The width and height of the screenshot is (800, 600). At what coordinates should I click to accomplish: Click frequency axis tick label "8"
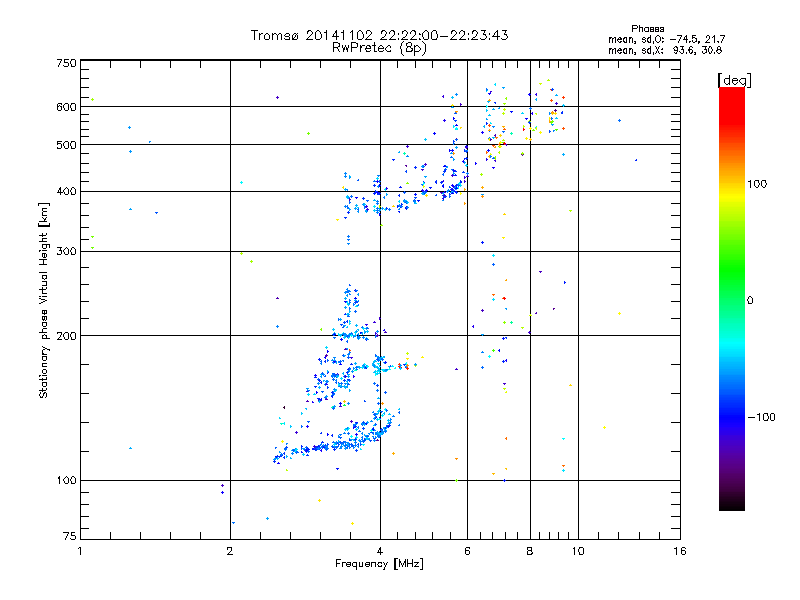pyautogui.click(x=530, y=551)
